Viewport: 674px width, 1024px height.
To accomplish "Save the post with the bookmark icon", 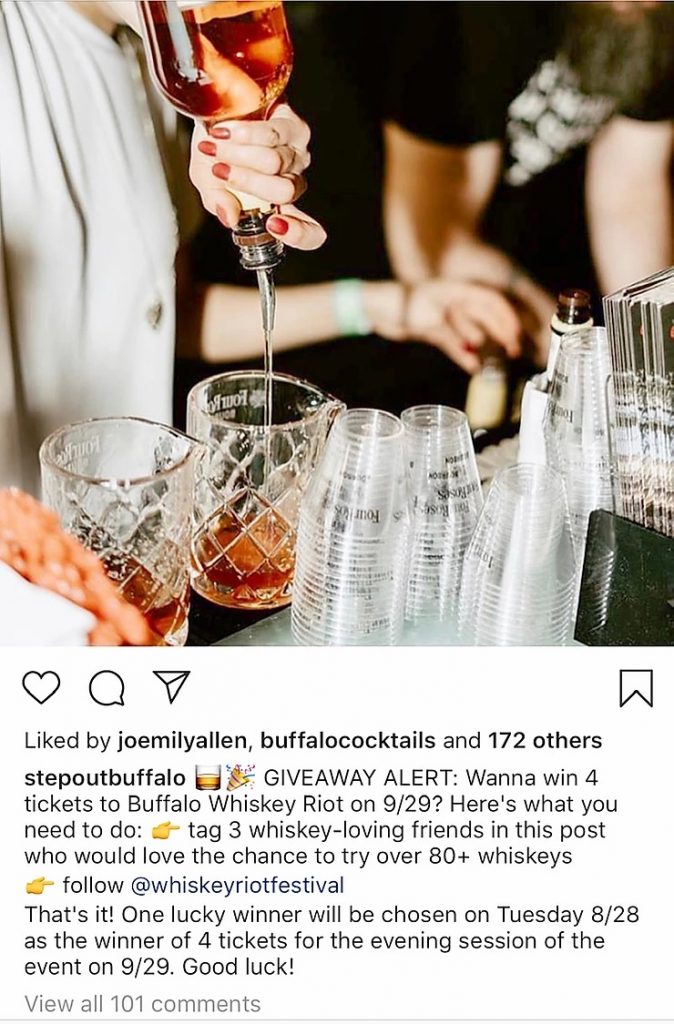I will coord(635,688).
